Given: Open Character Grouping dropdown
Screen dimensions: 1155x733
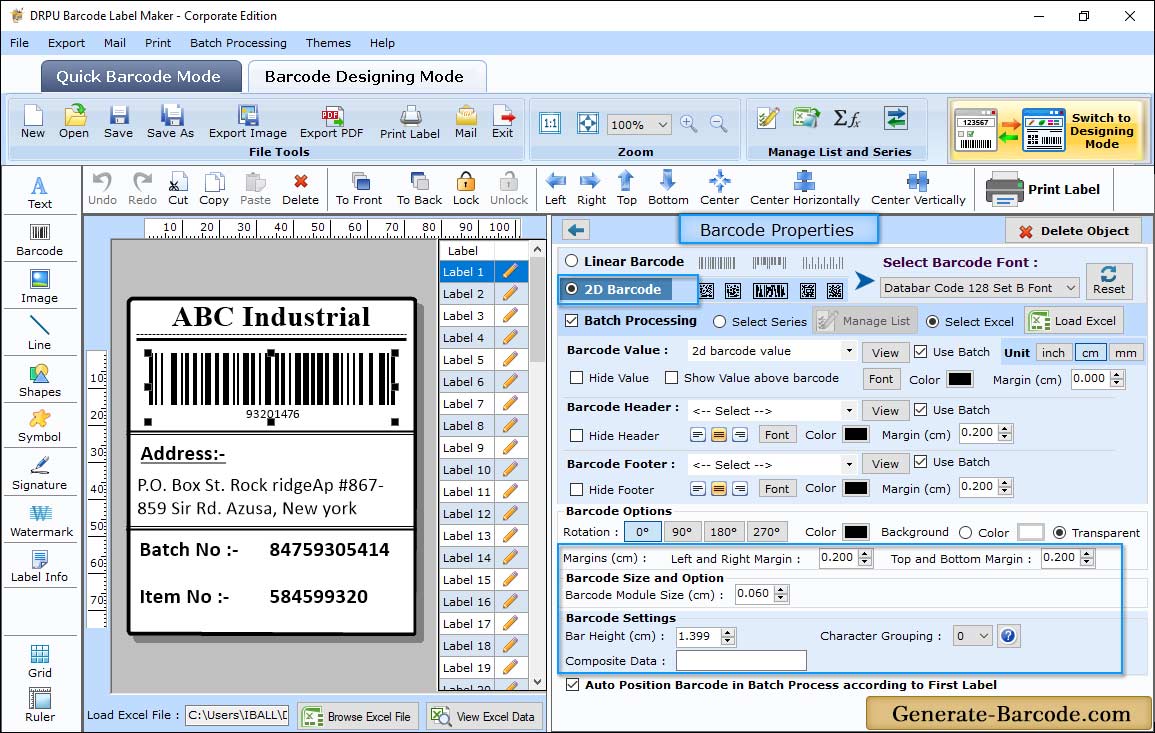Looking at the screenshot, I should (983, 636).
